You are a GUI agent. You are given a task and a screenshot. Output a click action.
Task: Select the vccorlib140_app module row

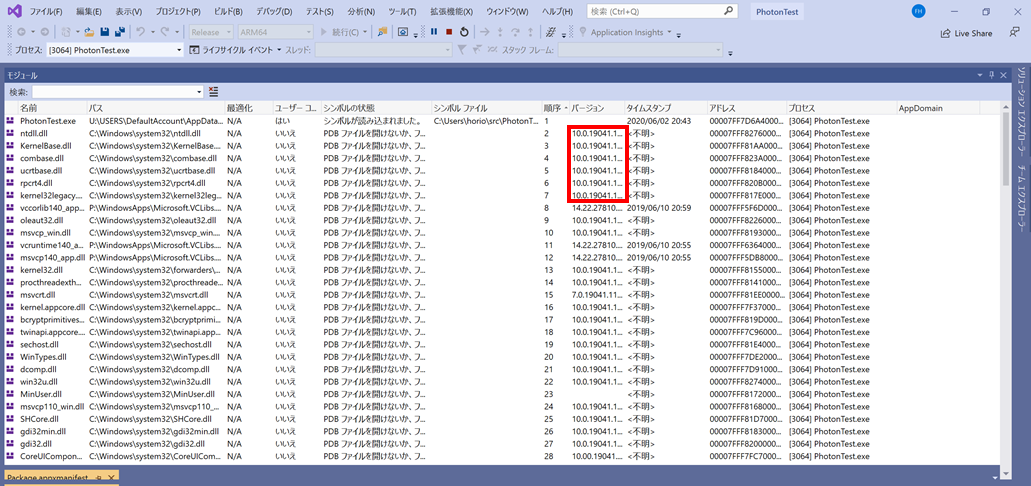tap(503, 208)
